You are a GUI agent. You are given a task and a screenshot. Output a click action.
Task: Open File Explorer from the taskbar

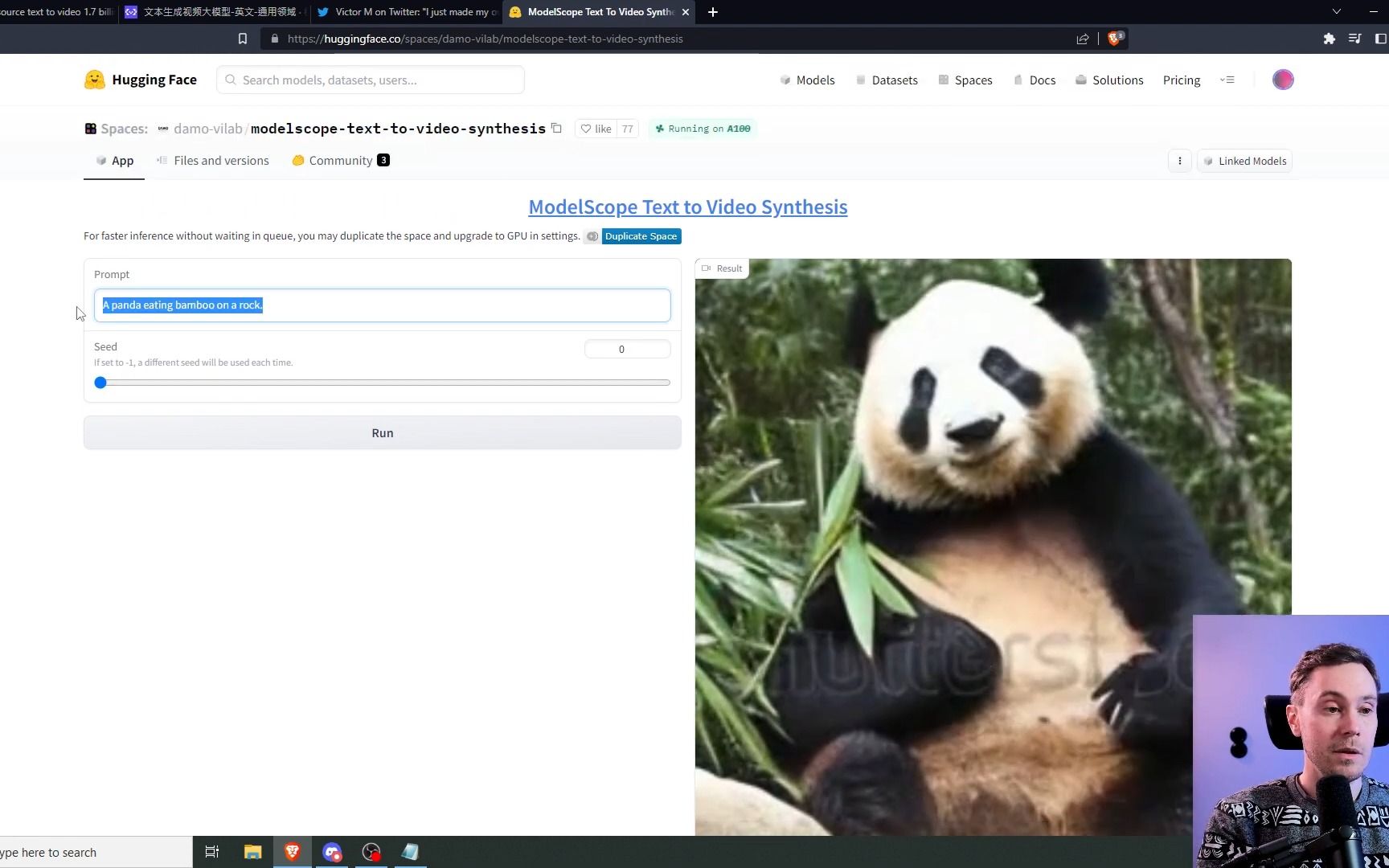click(x=252, y=851)
